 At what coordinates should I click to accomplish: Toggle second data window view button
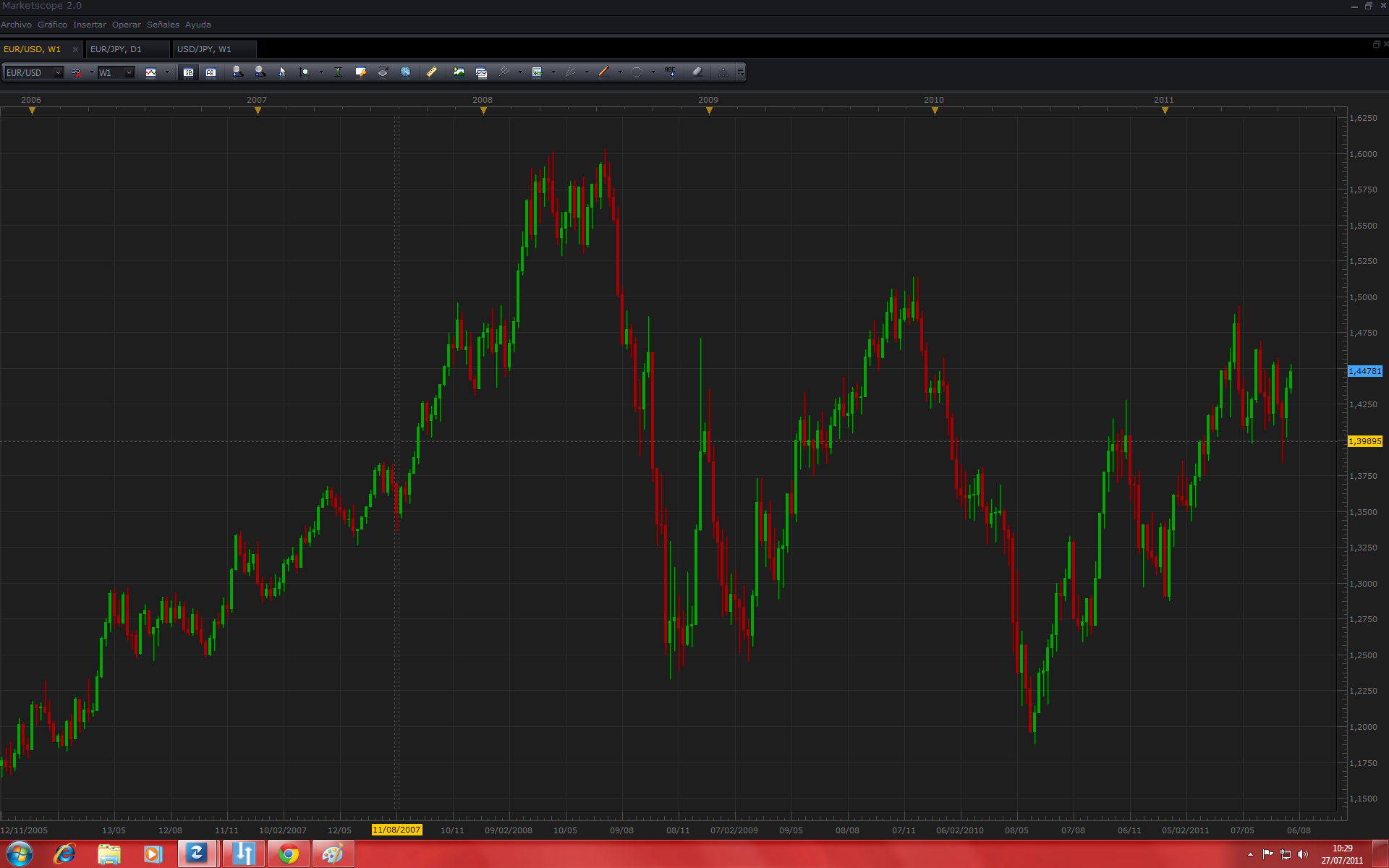(211, 72)
